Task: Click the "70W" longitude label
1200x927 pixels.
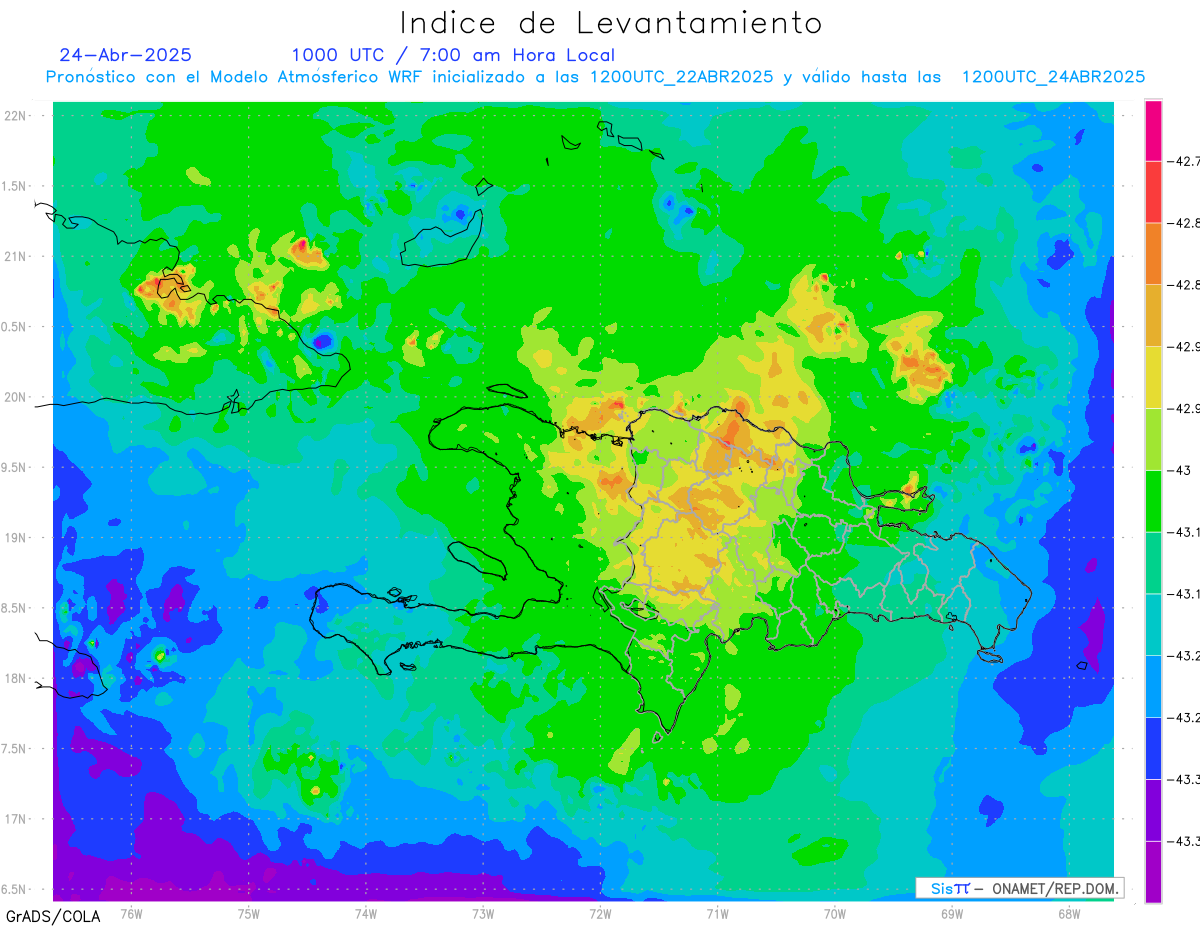Action: (x=835, y=913)
